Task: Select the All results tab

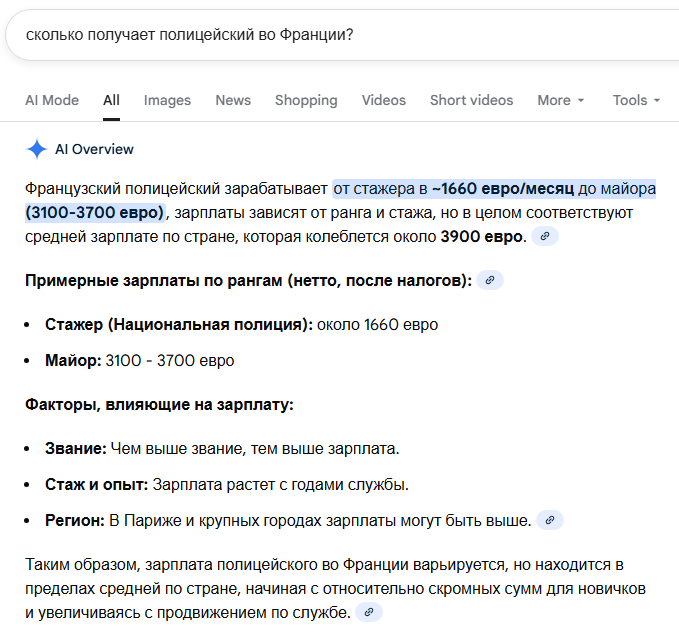Action: [111, 100]
